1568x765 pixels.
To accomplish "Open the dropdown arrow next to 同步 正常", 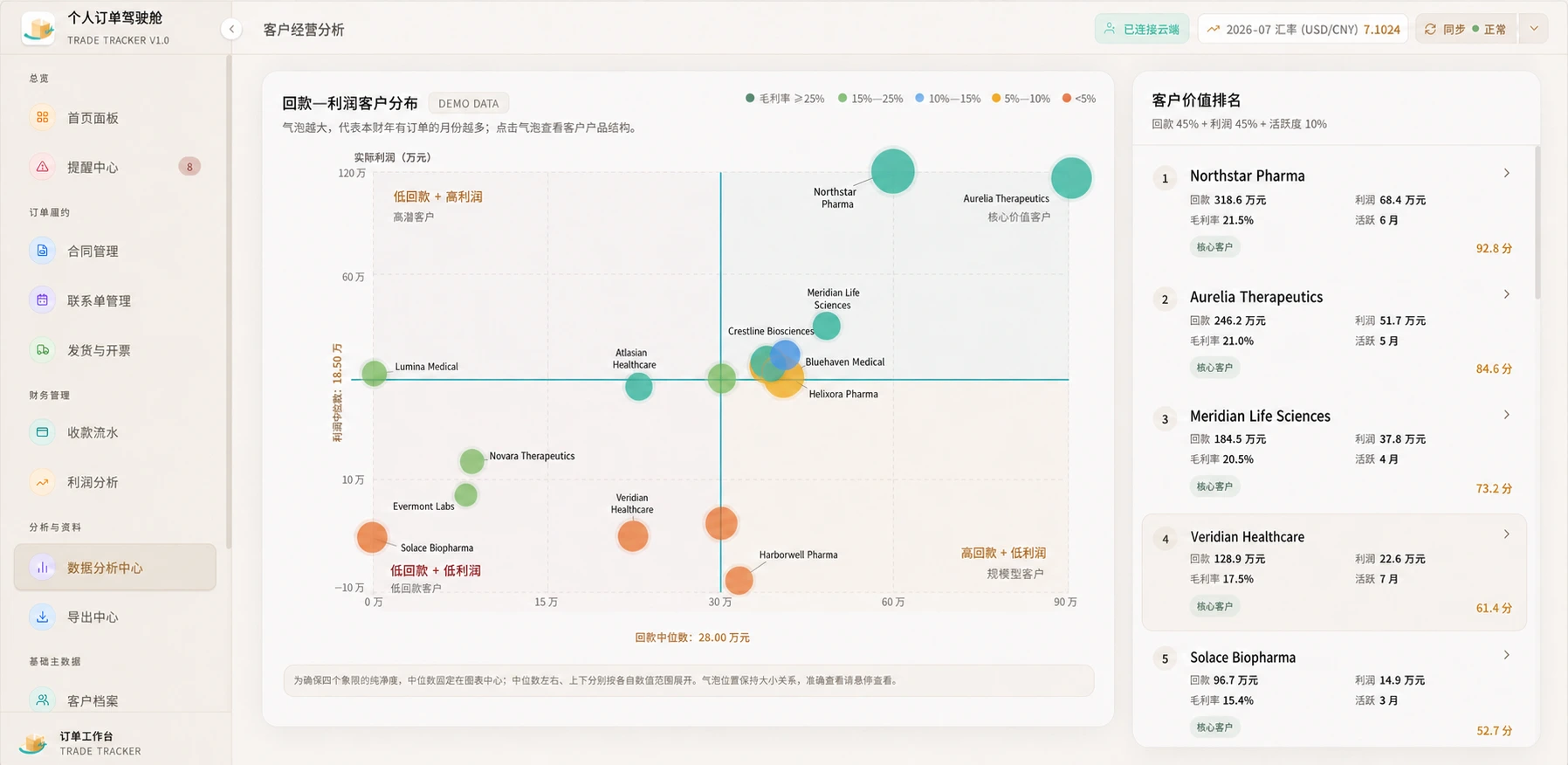I will point(1534,29).
